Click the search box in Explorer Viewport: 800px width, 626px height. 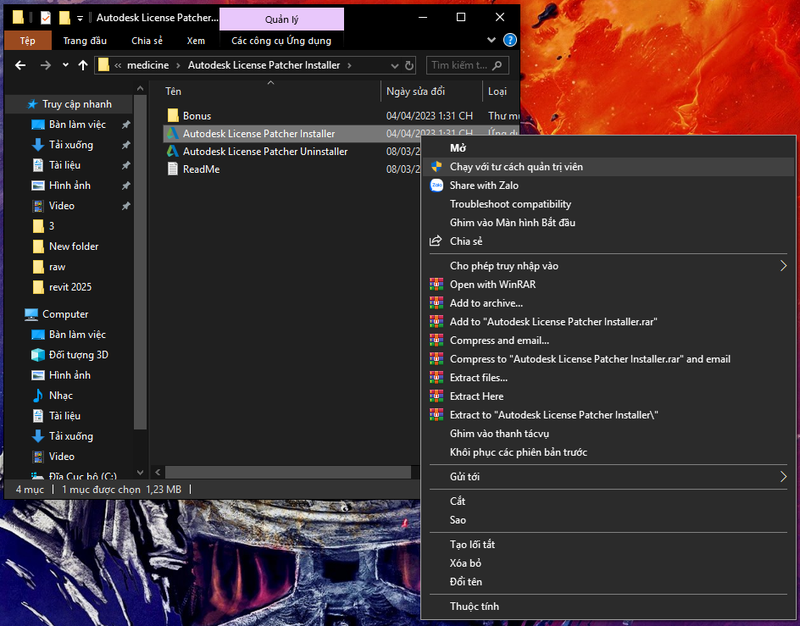pos(467,65)
